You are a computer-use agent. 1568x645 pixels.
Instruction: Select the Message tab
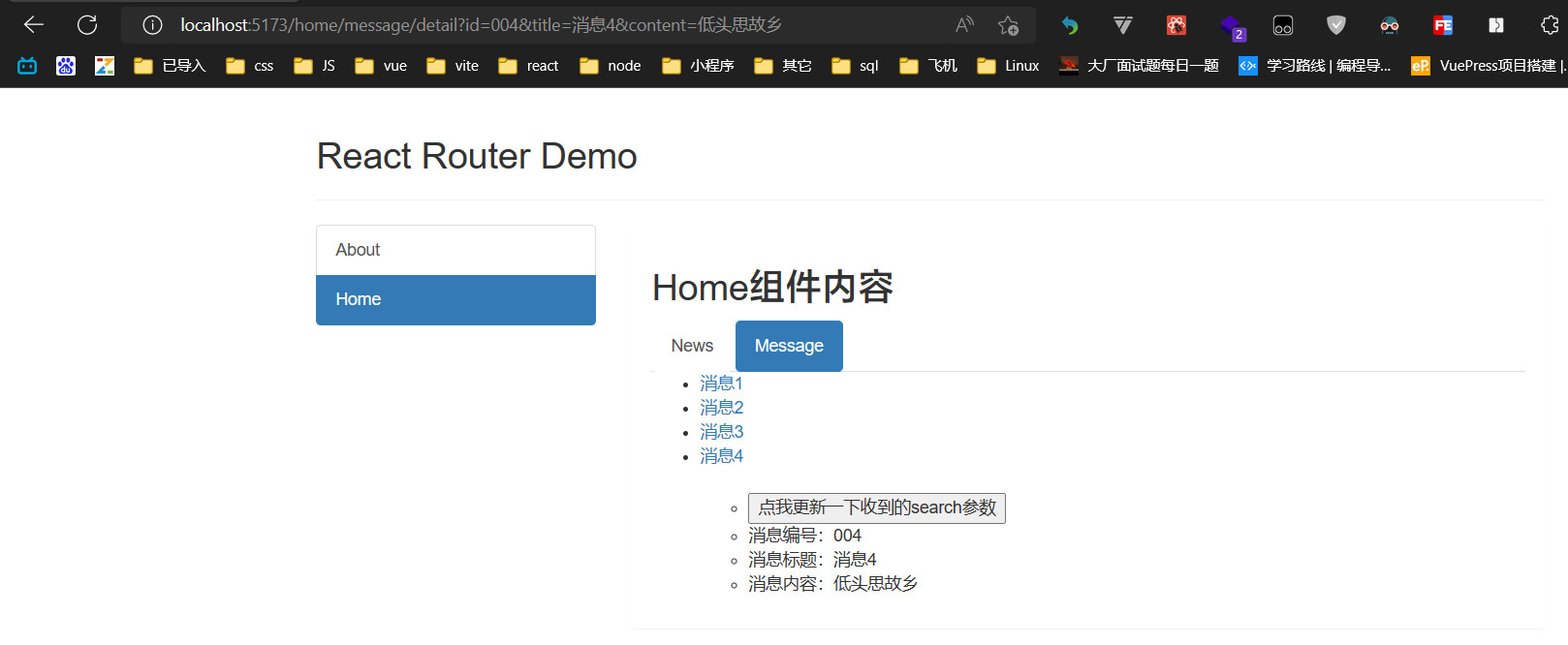(789, 346)
